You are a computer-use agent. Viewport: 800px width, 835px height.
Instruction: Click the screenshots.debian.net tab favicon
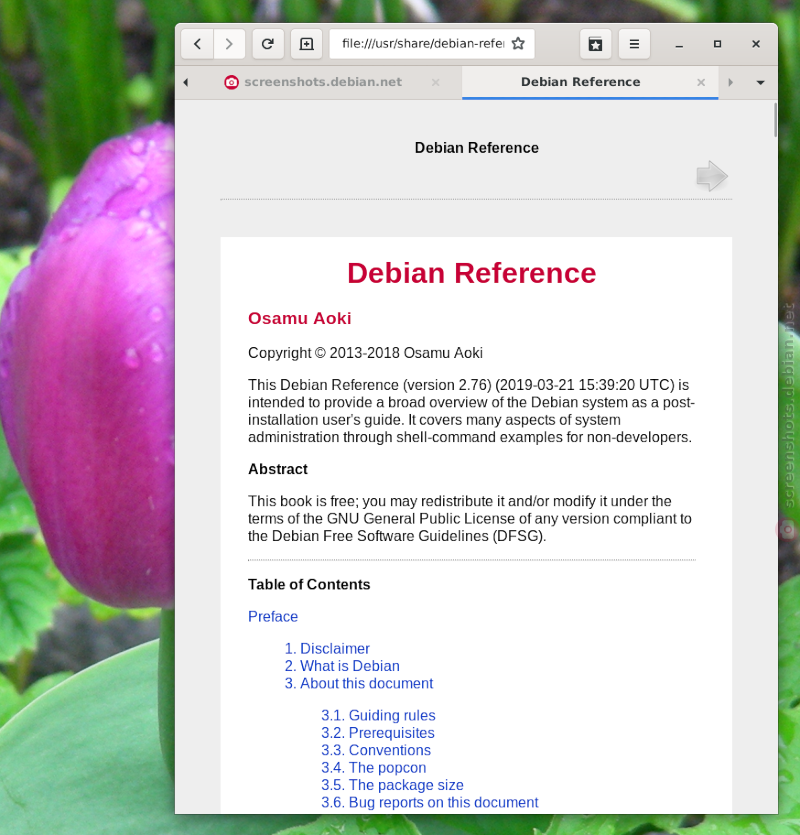[x=231, y=82]
